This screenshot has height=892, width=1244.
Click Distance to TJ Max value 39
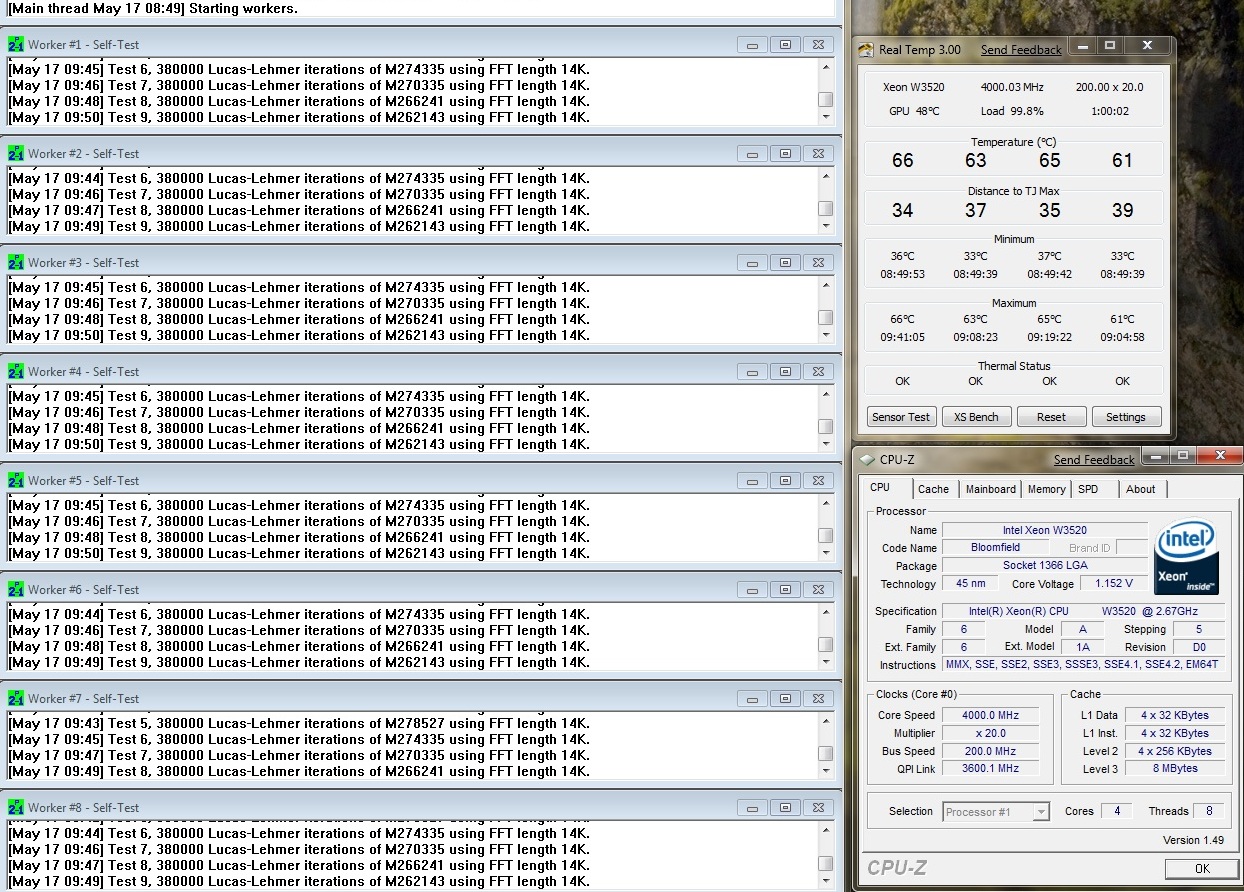1123,210
